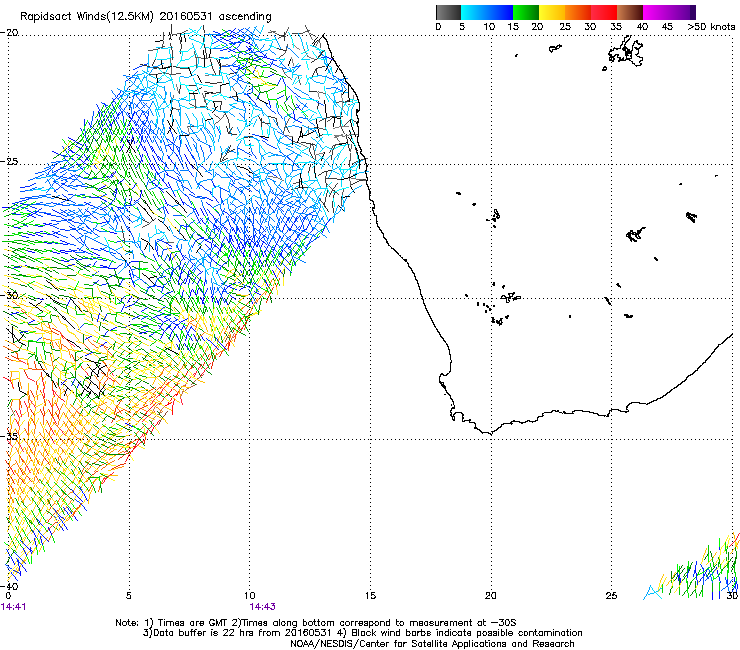Click the chart title 'Rapidsact Winds(12.5KM) 20160531 ascending'
Image resolution: width=740 pixels, height=650 pixels.
point(146,17)
